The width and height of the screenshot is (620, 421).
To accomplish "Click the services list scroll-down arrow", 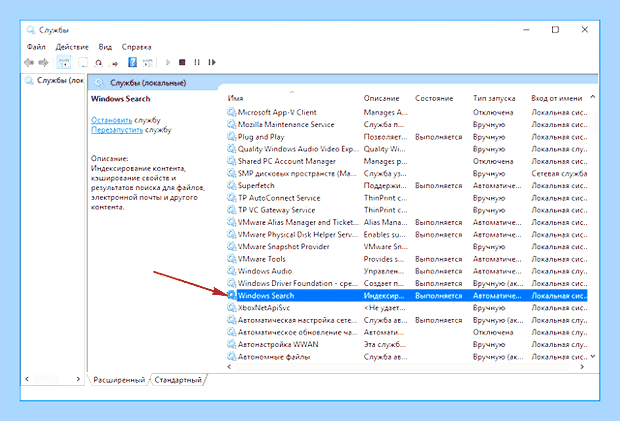I will click(x=592, y=357).
